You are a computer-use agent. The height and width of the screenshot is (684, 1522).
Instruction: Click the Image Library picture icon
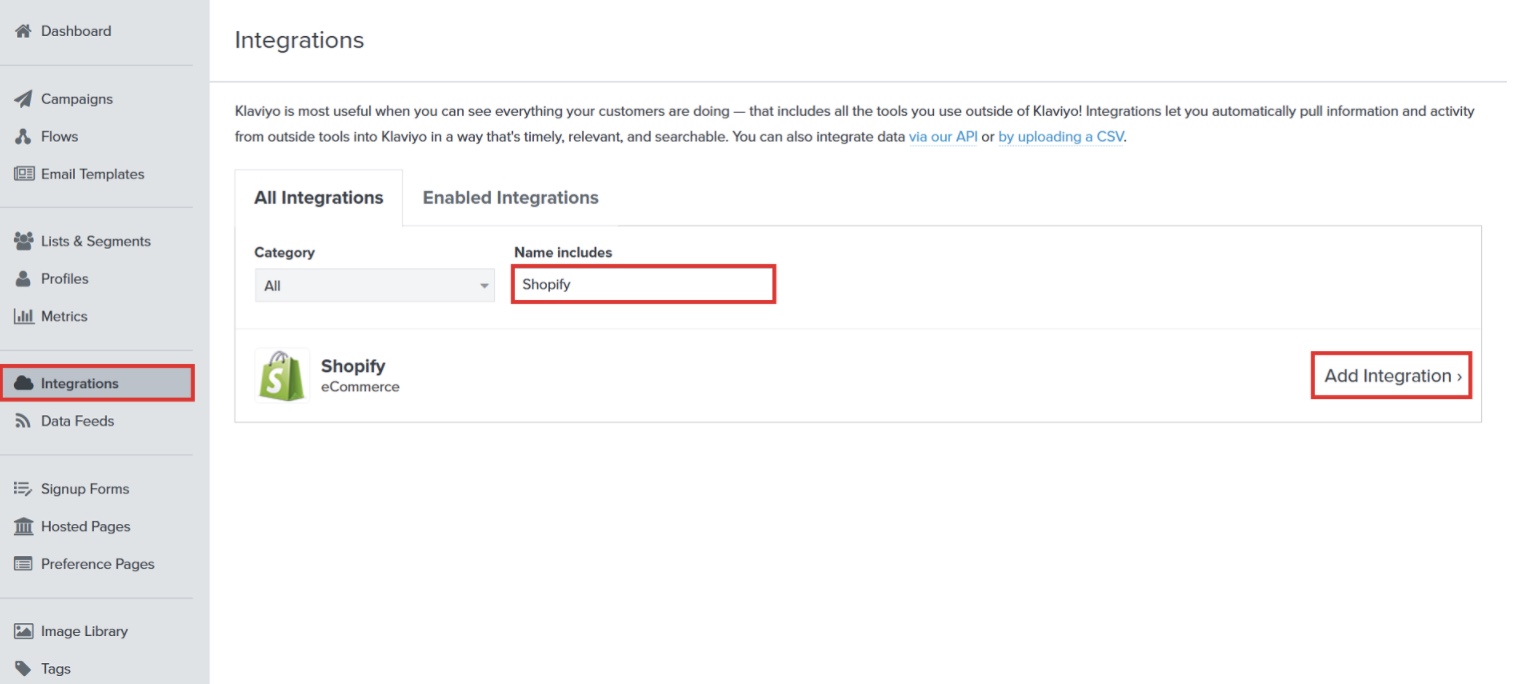tap(23, 632)
